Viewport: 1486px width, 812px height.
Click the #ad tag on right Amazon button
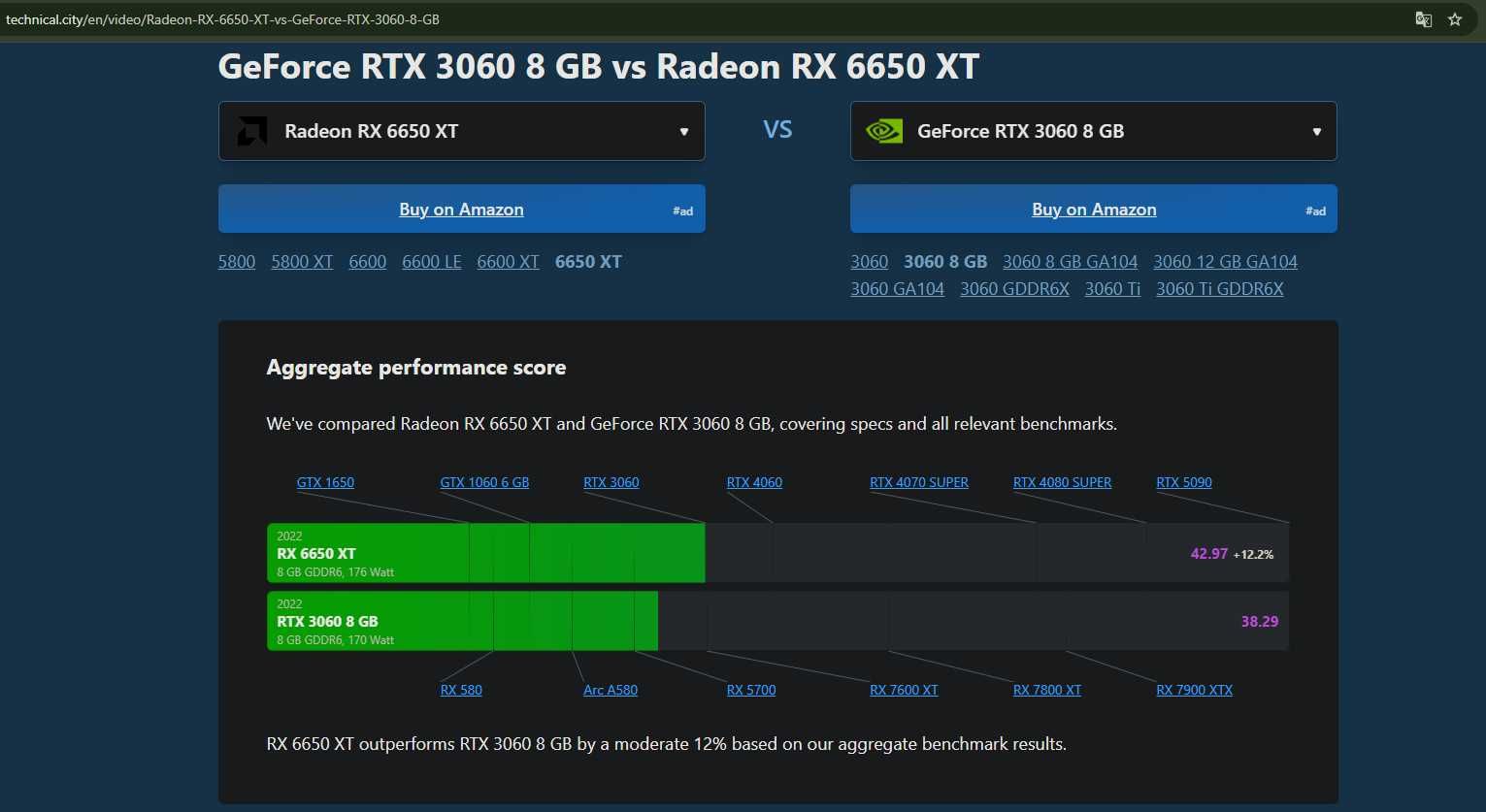(x=1315, y=211)
